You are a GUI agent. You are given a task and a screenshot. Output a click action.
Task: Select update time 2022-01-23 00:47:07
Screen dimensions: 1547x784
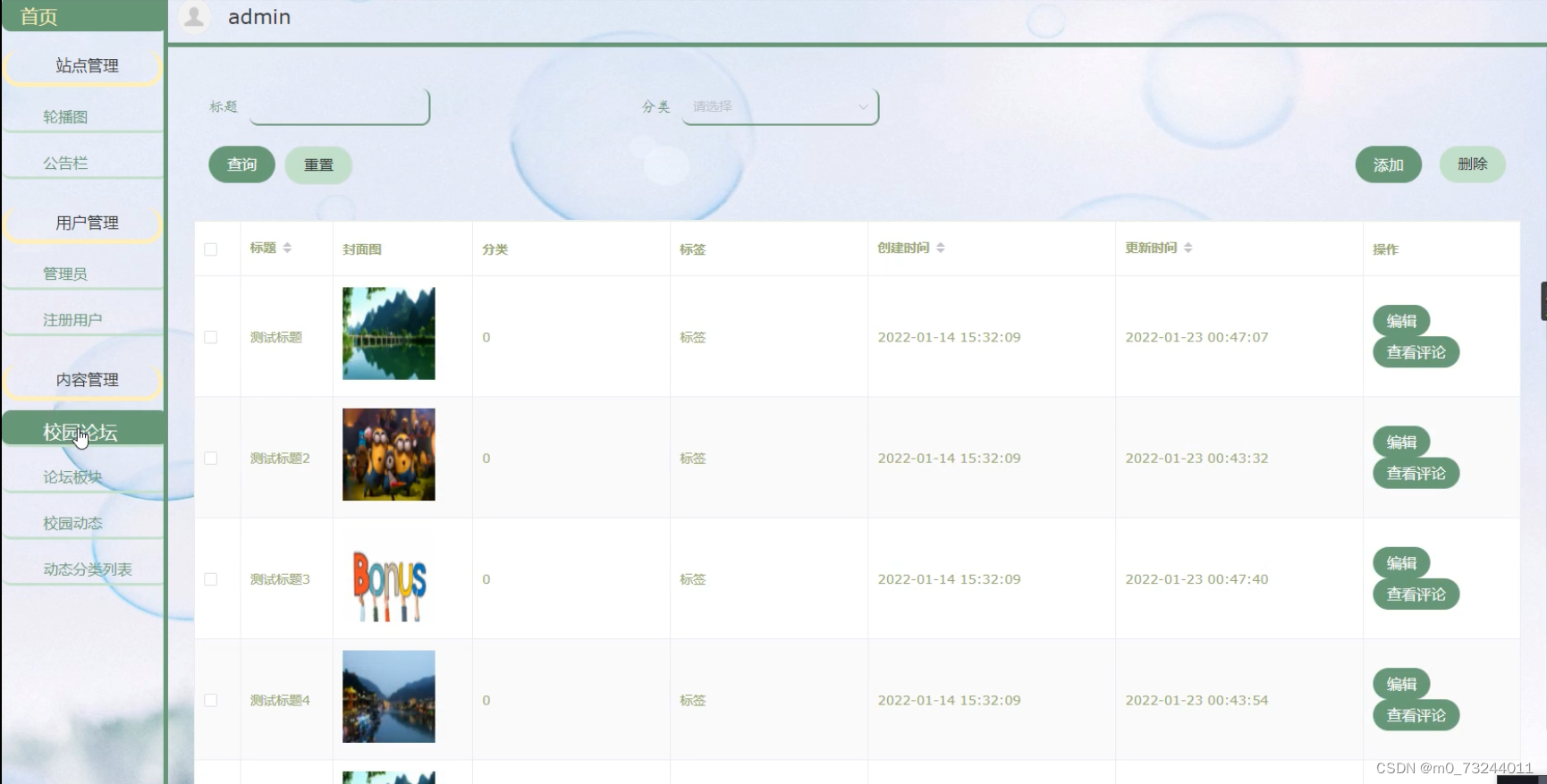1196,337
